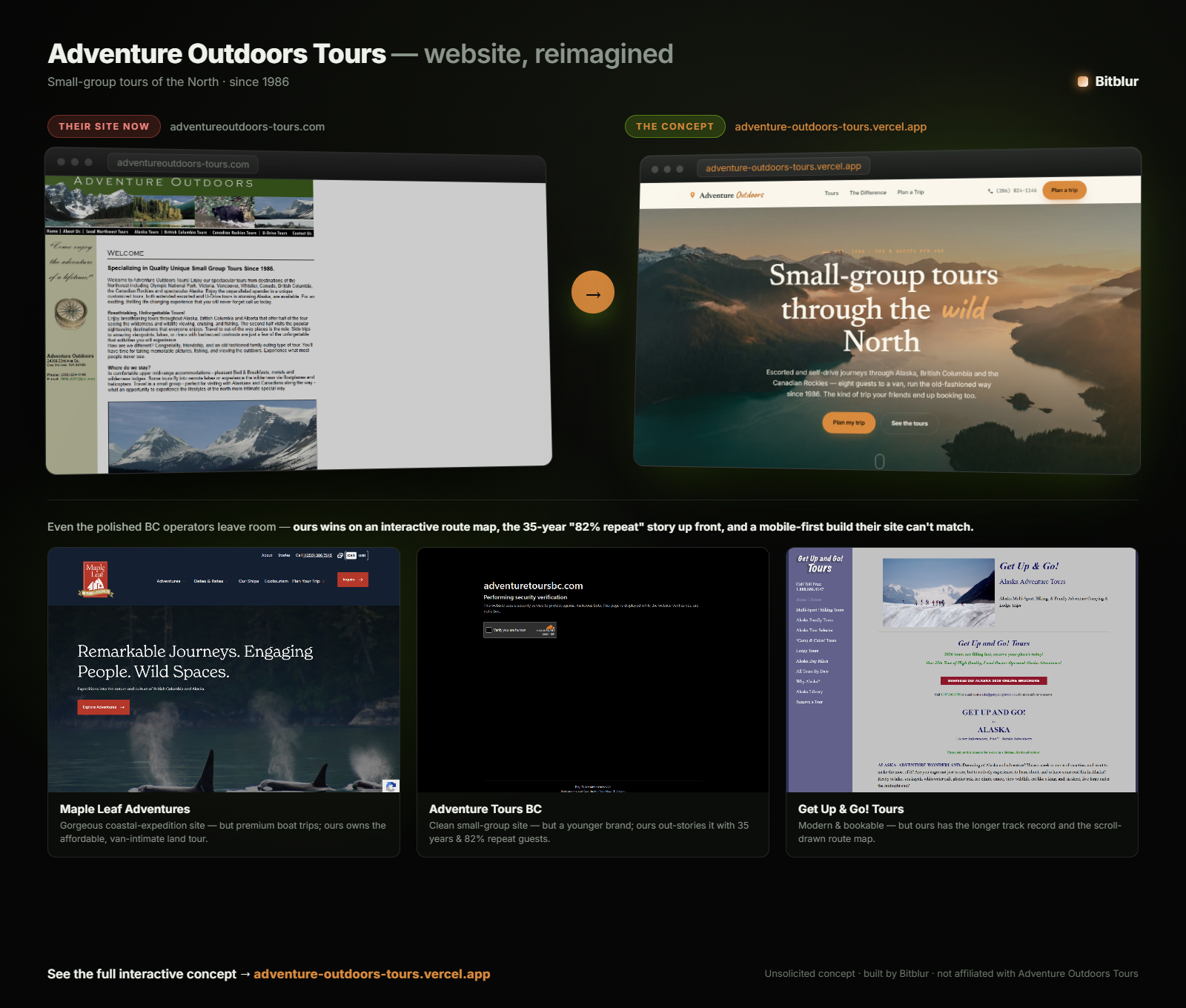Screen dimensions: 1186x1008
Task: Open the footer adventure-outdoors-tours.vercel.app link
Action: coord(371,974)
